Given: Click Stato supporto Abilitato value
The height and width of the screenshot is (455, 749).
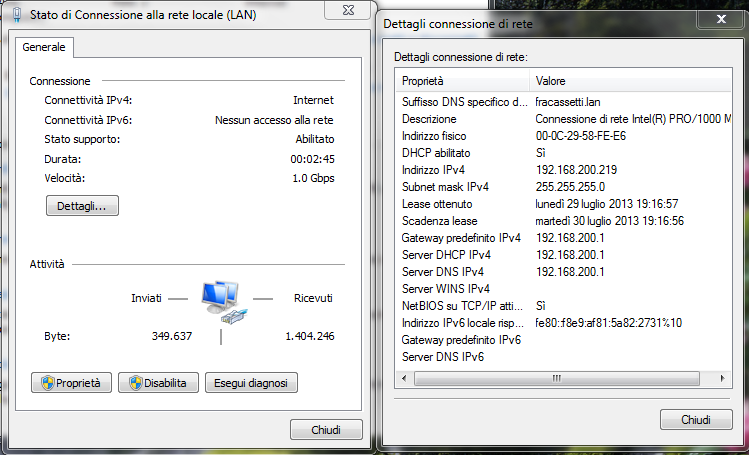Looking at the screenshot, I should [x=315, y=139].
